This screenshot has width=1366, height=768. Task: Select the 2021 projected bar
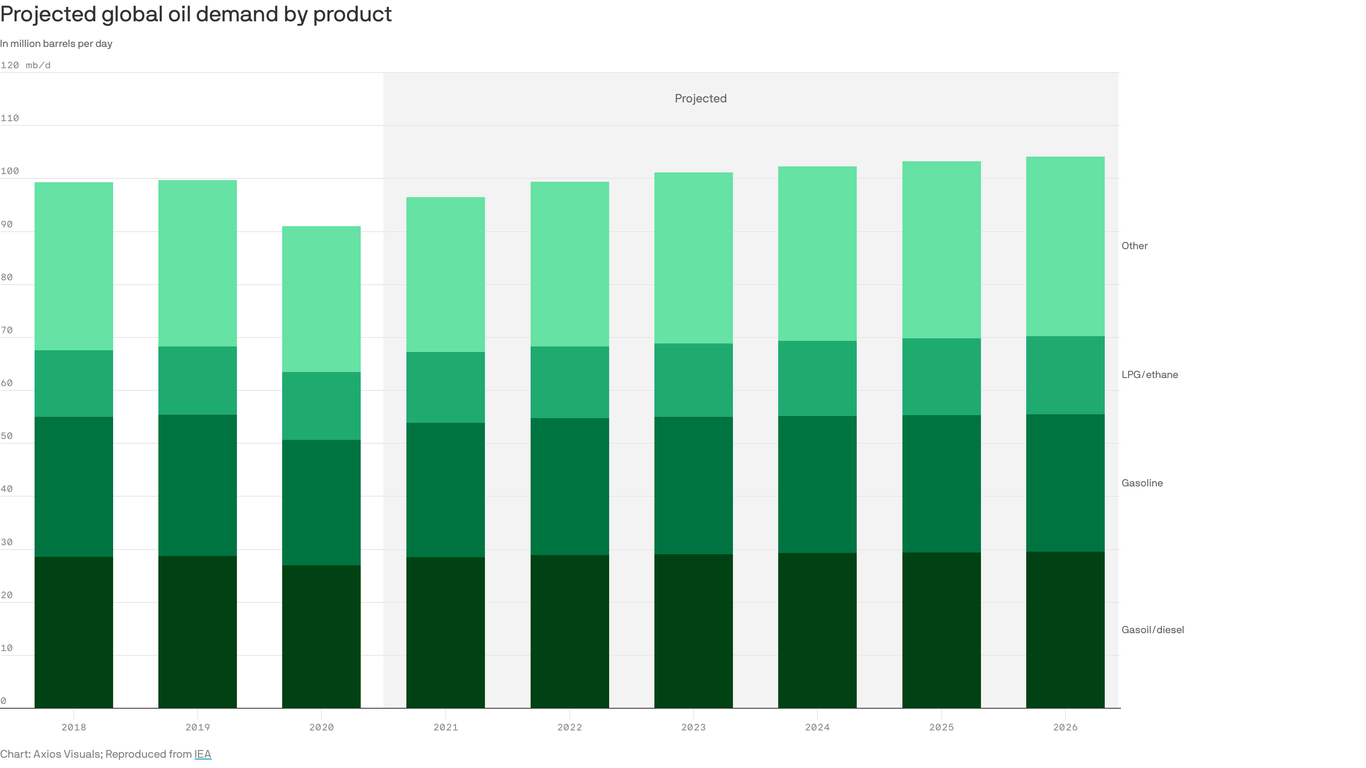[x=445, y=450]
